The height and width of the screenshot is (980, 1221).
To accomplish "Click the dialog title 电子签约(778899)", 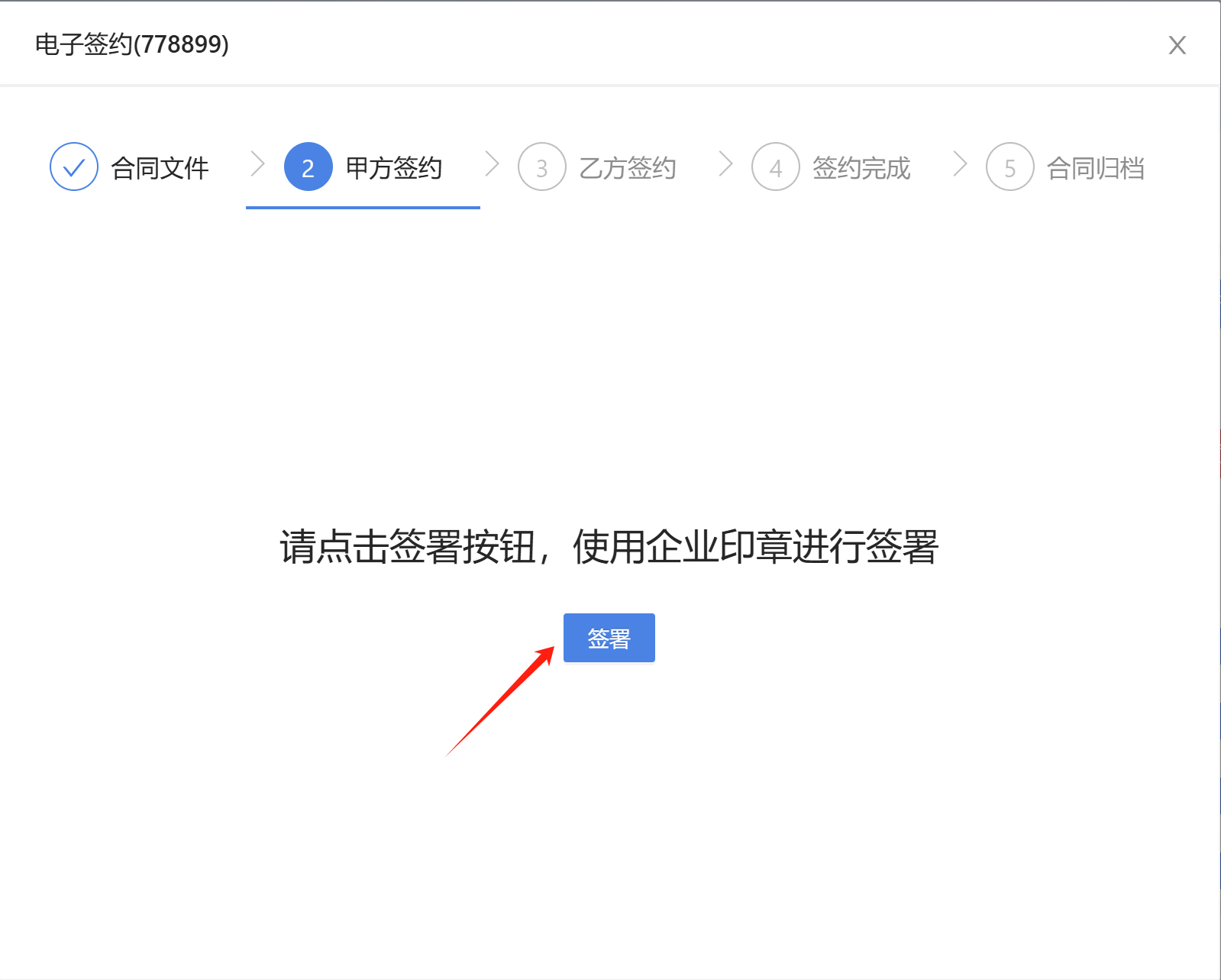I will pyautogui.click(x=132, y=44).
